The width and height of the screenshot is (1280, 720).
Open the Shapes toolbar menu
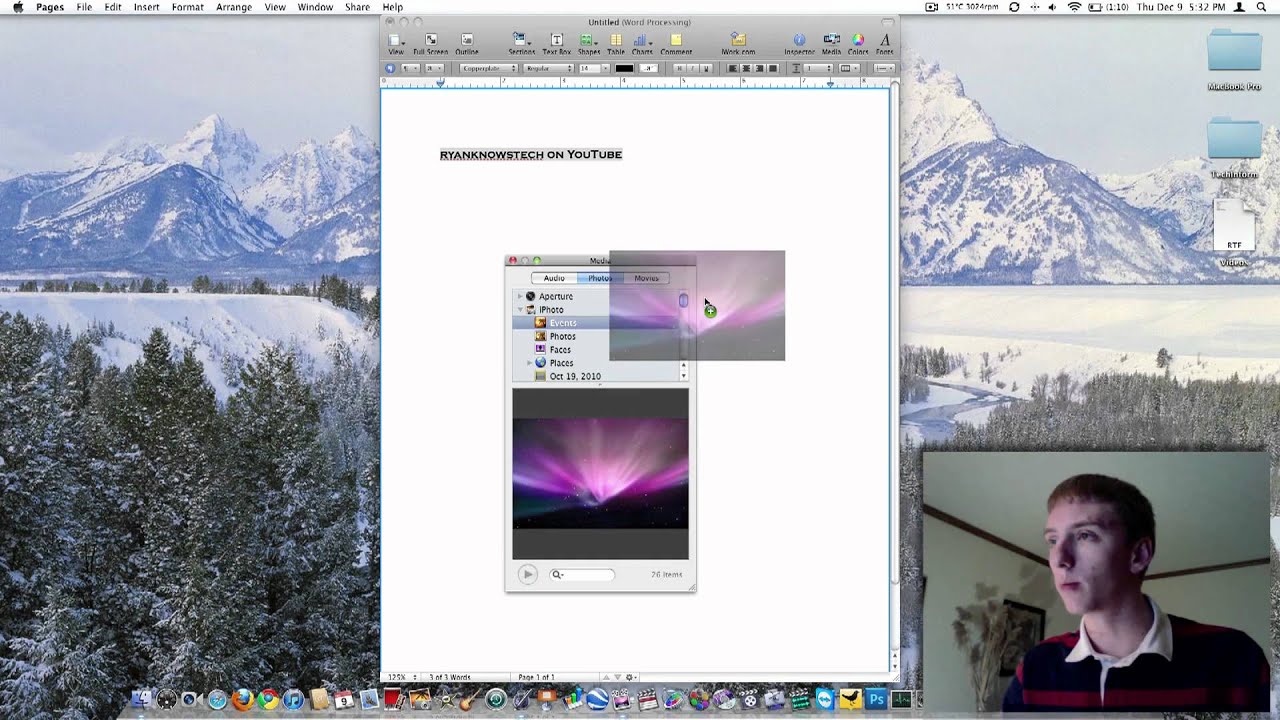click(x=589, y=43)
